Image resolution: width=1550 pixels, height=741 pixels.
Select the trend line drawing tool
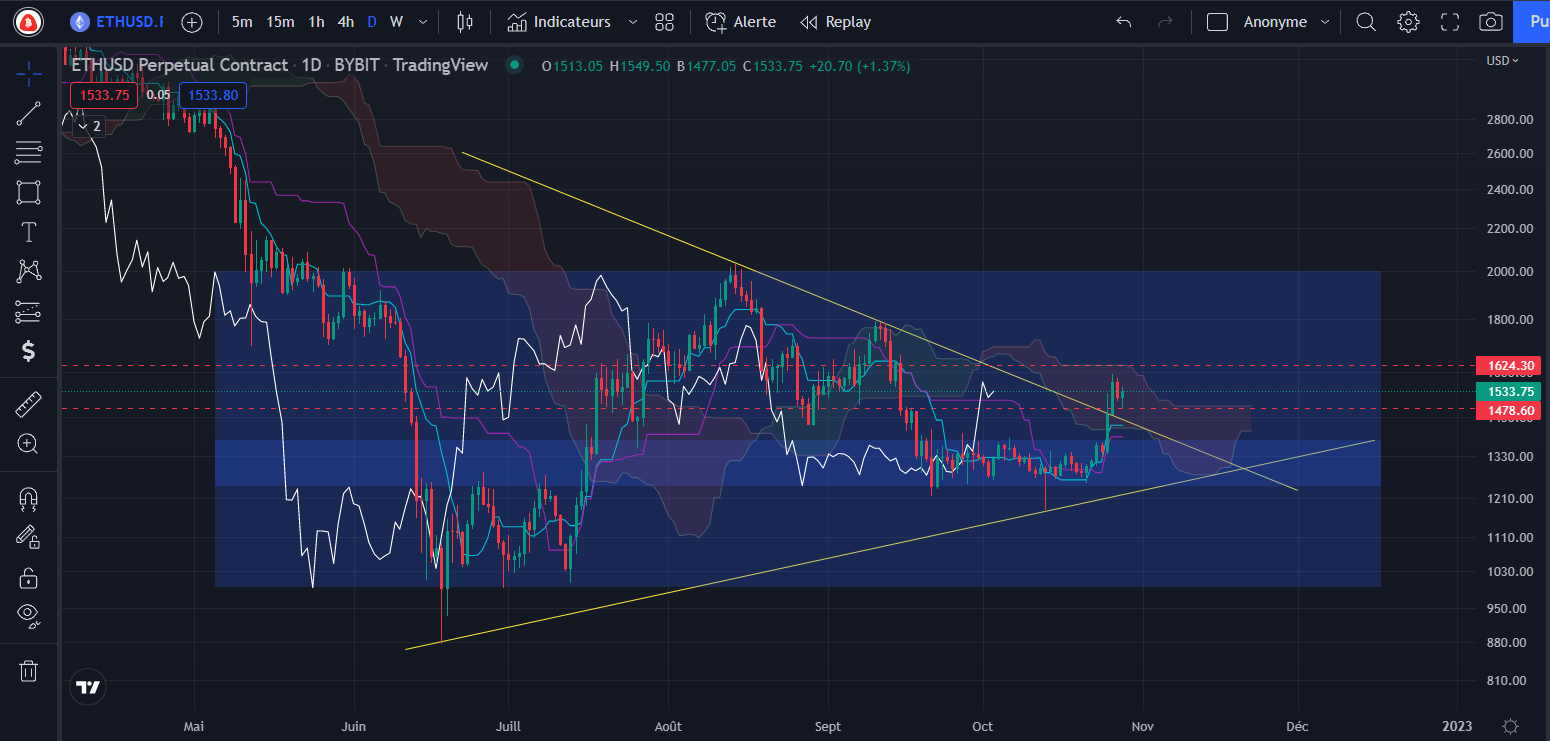click(x=28, y=113)
